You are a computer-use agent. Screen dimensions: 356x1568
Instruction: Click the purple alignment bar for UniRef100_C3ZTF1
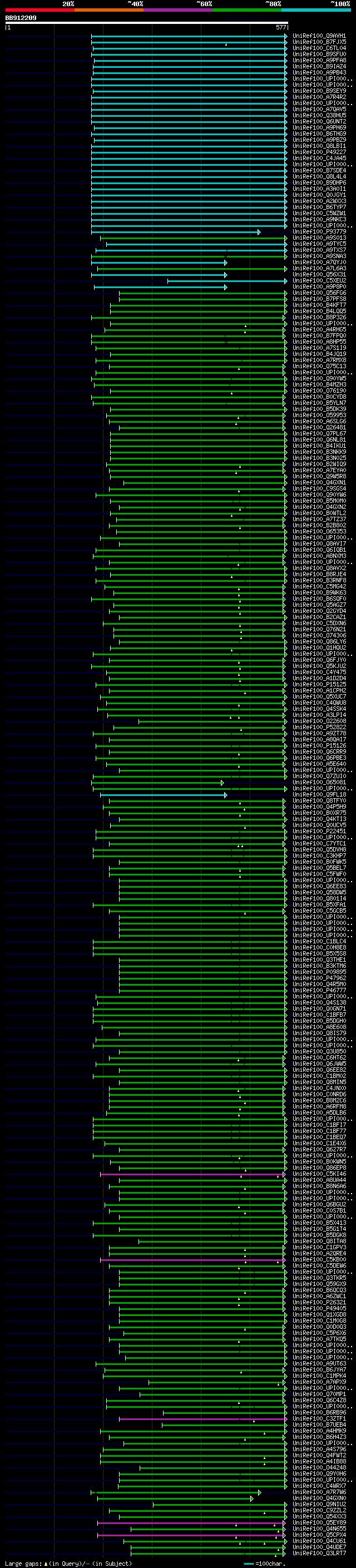203,1419
